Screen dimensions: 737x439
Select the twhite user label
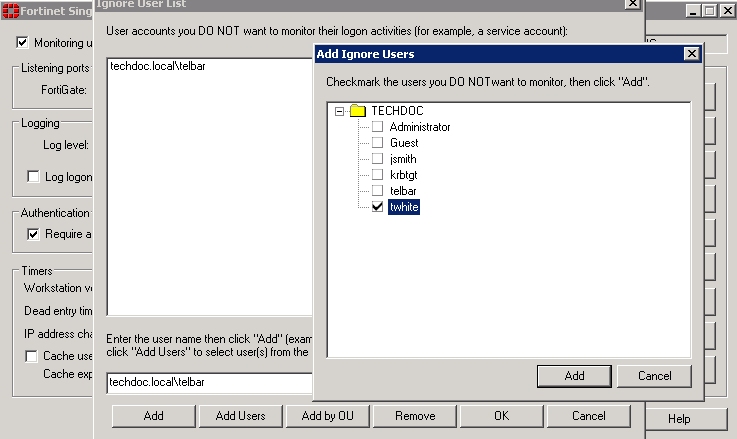[x=404, y=207]
